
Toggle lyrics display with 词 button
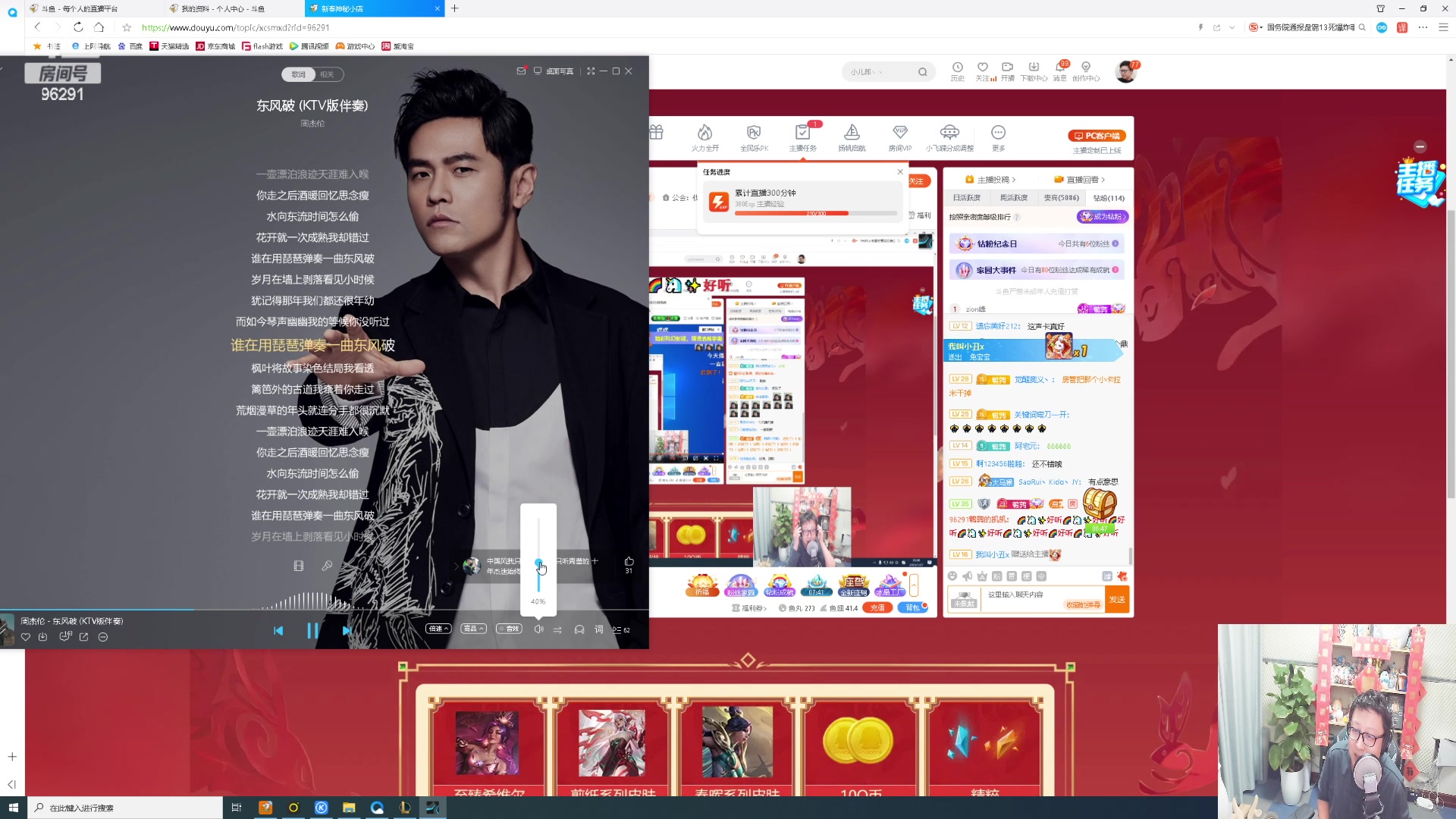(x=599, y=629)
